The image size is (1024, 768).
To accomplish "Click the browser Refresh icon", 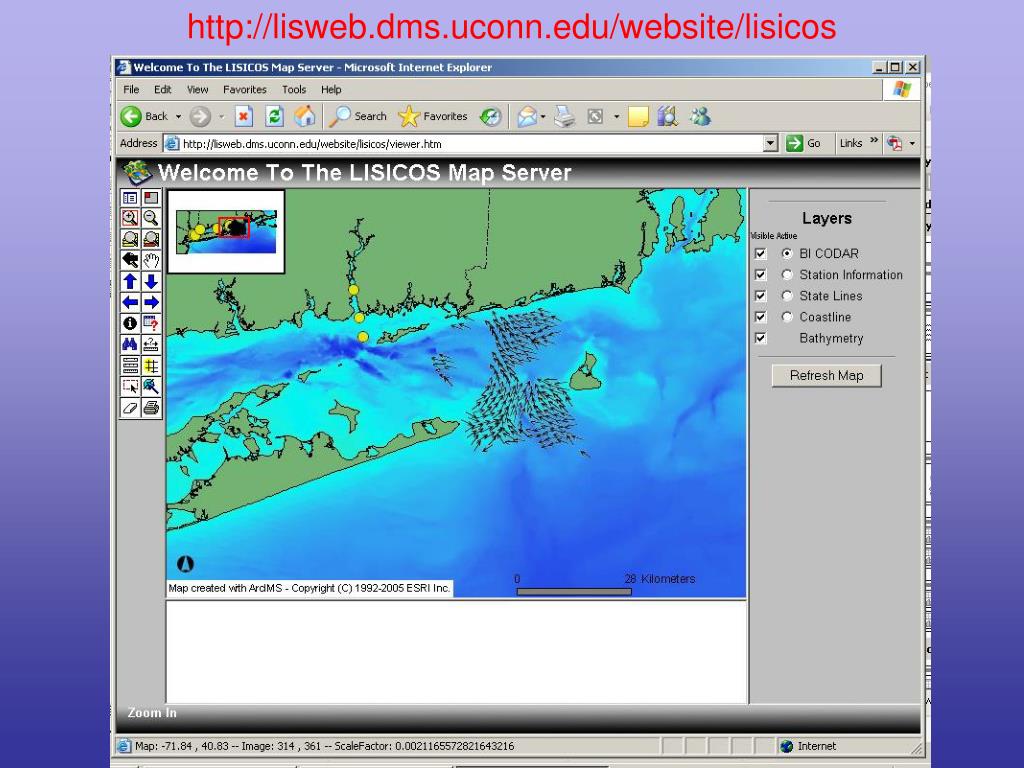I will [274, 116].
